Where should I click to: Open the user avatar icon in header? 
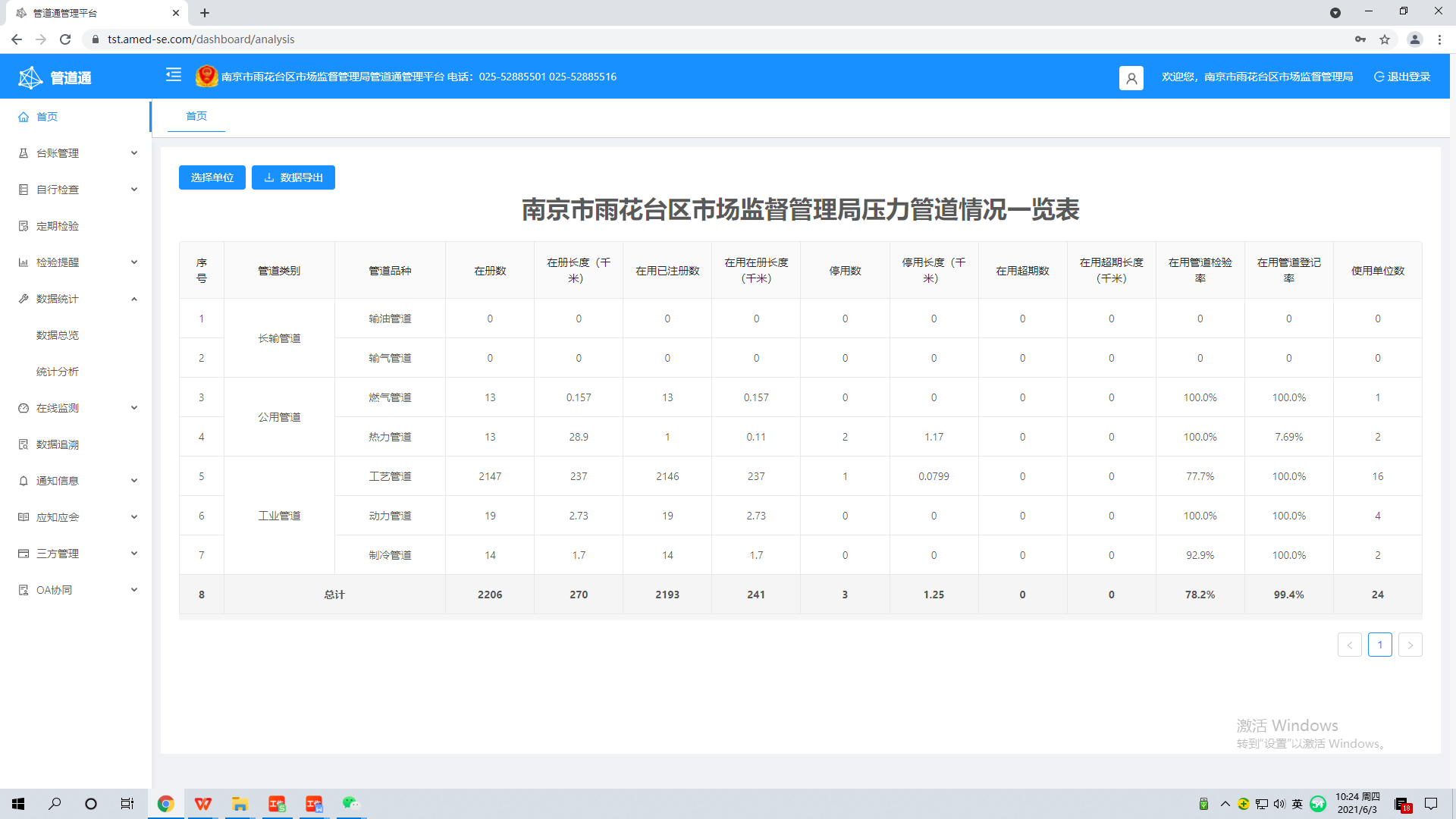click(x=1131, y=77)
